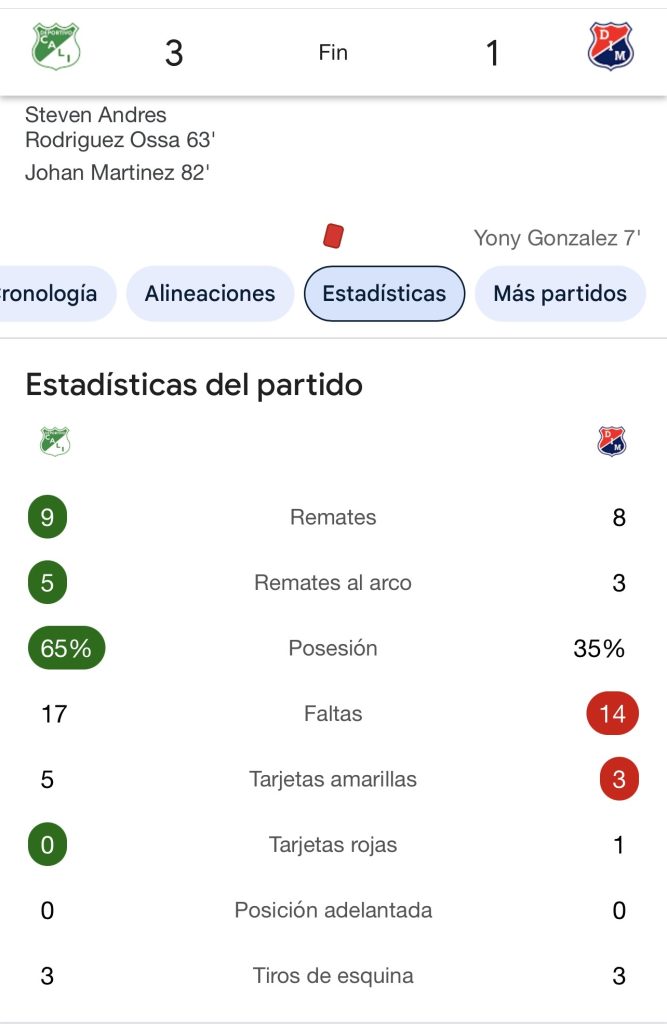Viewport: 667px width, 1024px height.
Task: Open the Cronología tab
Action: point(50,294)
